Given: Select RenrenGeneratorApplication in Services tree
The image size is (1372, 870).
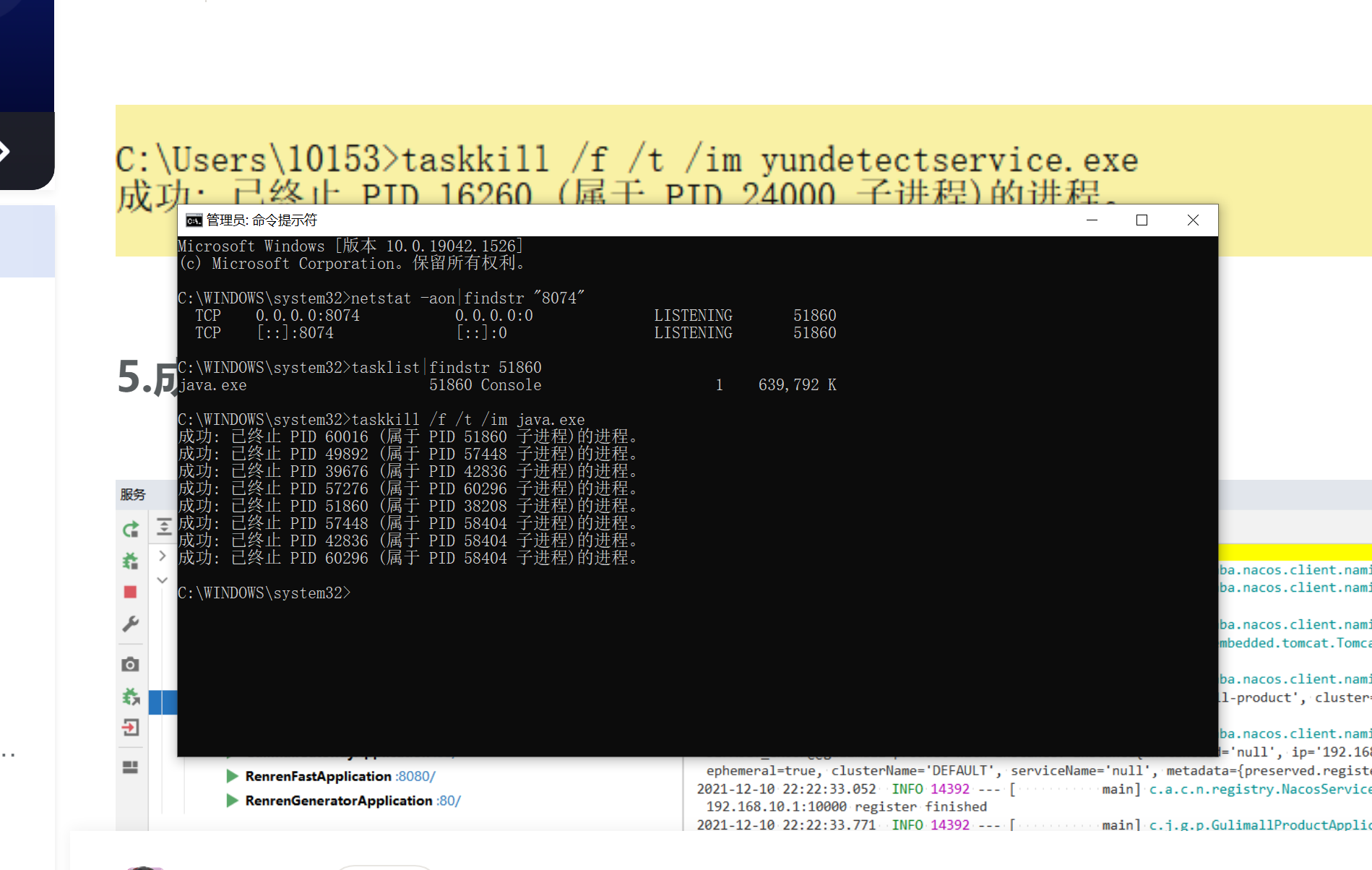Looking at the screenshot, I should point(339,801).
